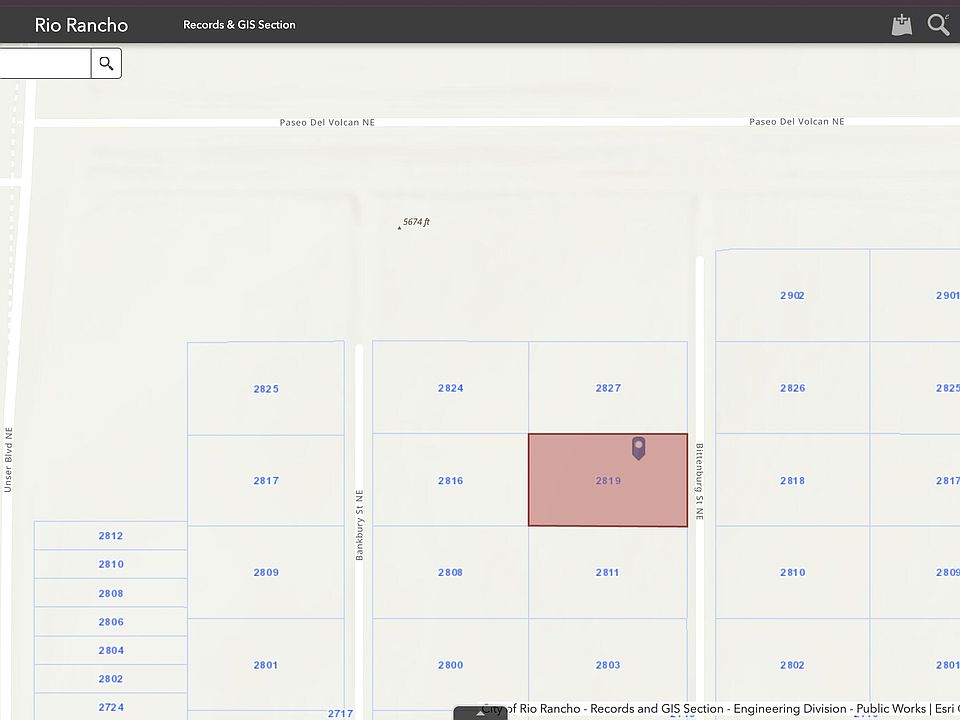Select parcel number 2816
The width and height of the screenshot is (960, 720).
(x=451, y=481)
